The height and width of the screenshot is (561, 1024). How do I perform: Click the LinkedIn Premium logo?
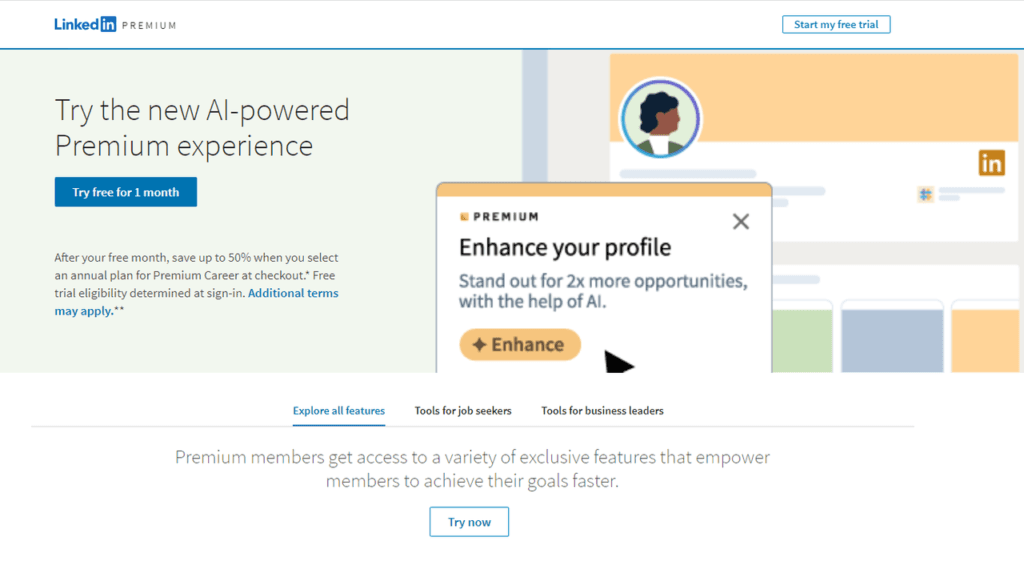(115, 25)
